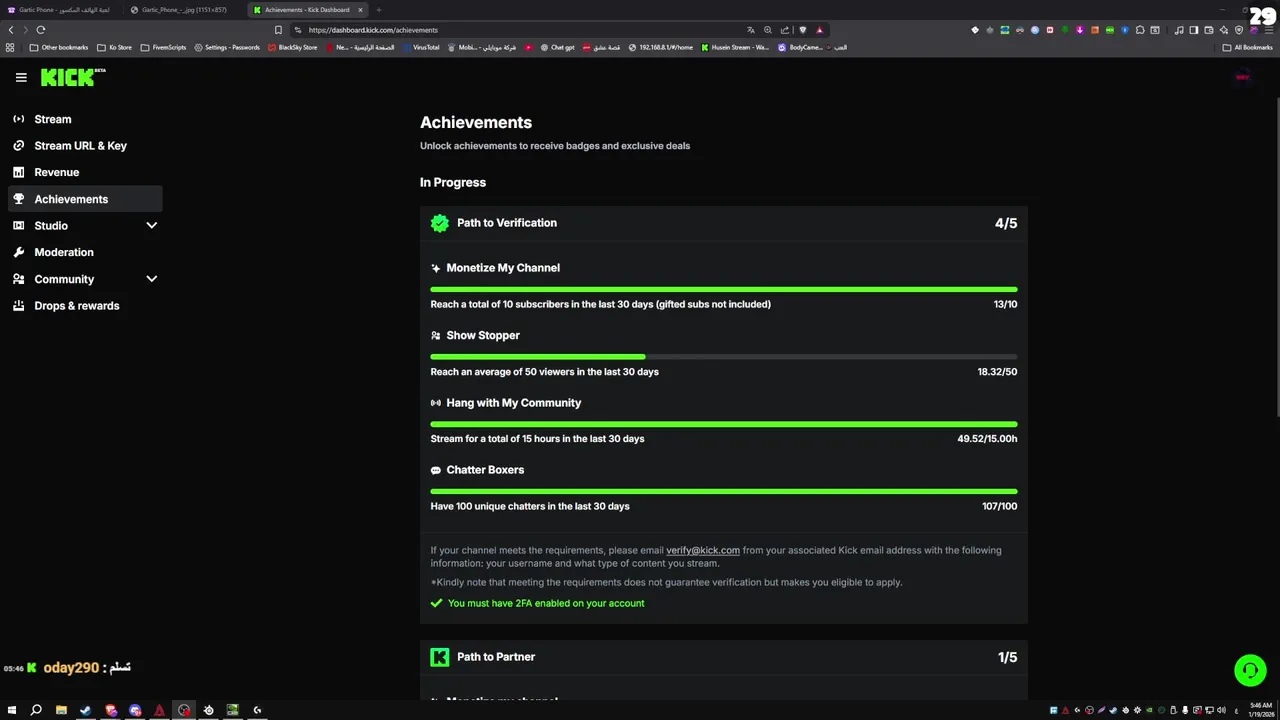Expand the Studio sidebar section
This screenshot has width=1280, height=720.
(x=151, y=226)
